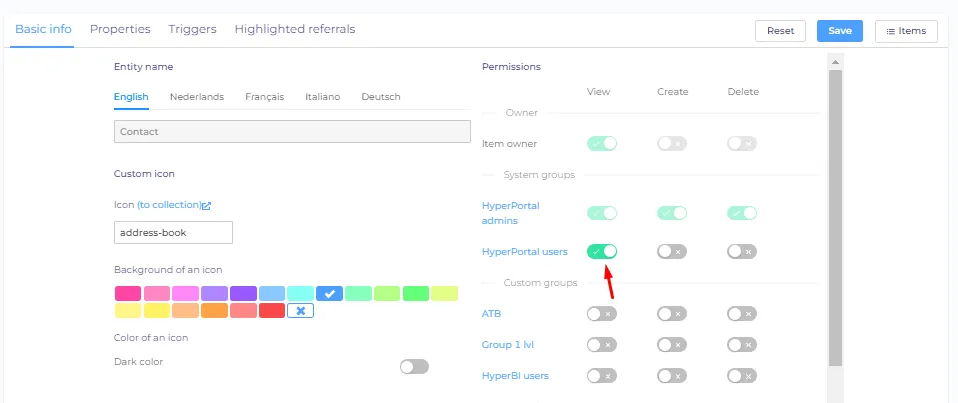Open the HyperBI users group link
The width and height of the screenshot is (958, 403).
point(515,376)
